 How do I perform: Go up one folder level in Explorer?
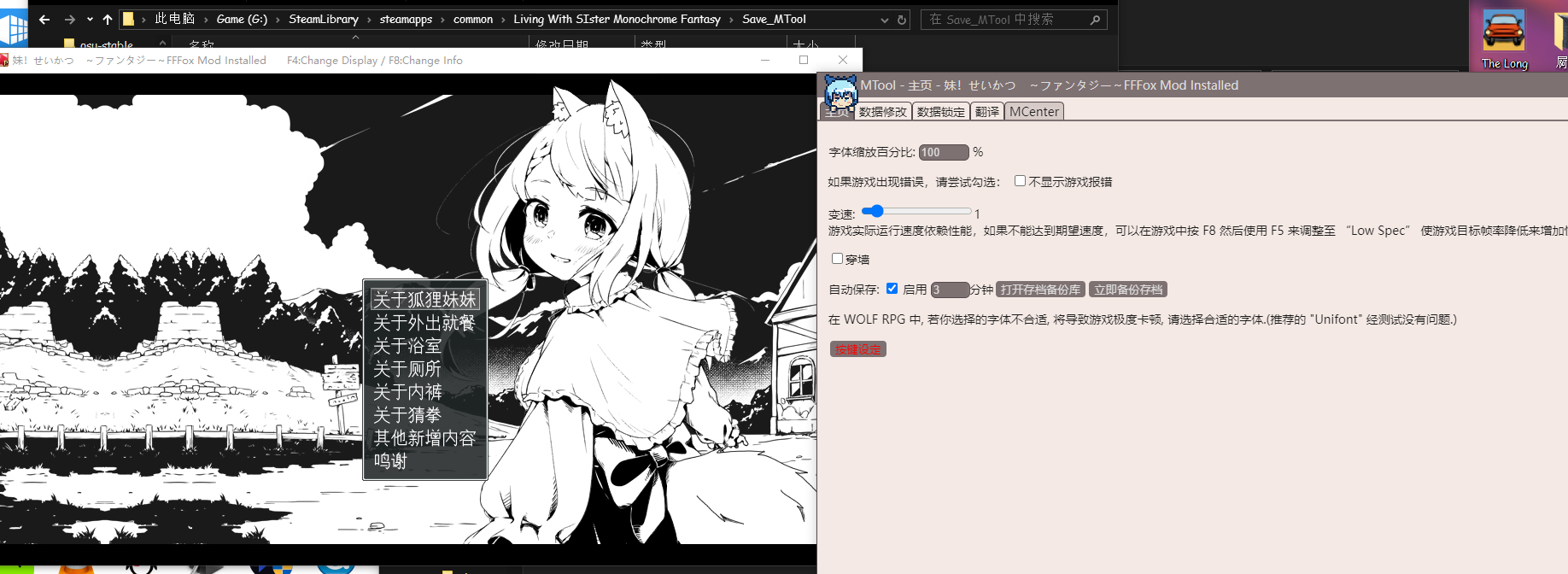point(108,19)
